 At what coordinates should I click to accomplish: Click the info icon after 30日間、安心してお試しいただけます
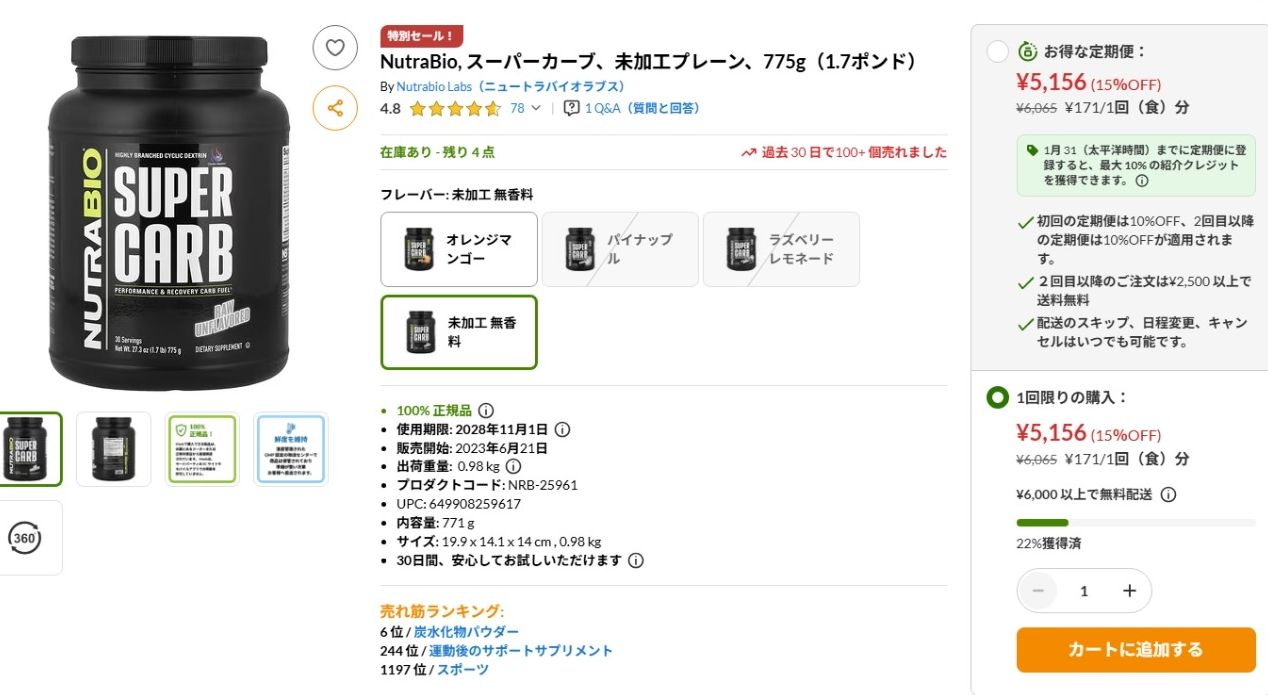click(x=636, y=561)
